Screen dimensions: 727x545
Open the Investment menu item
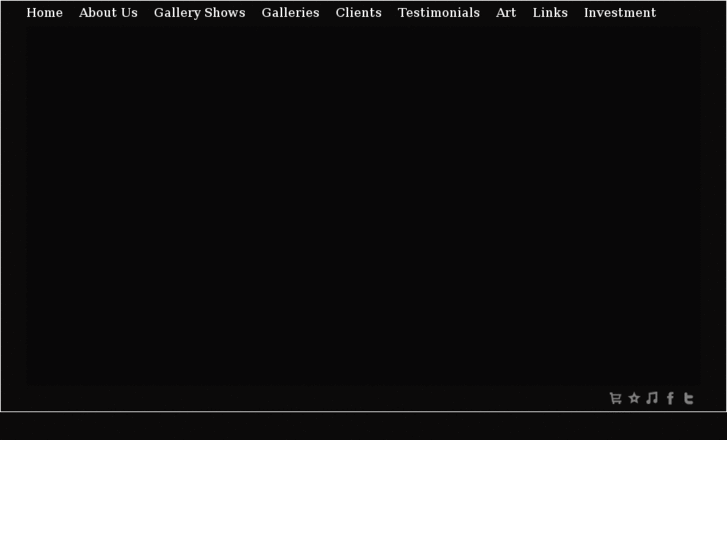click(620, 13)
